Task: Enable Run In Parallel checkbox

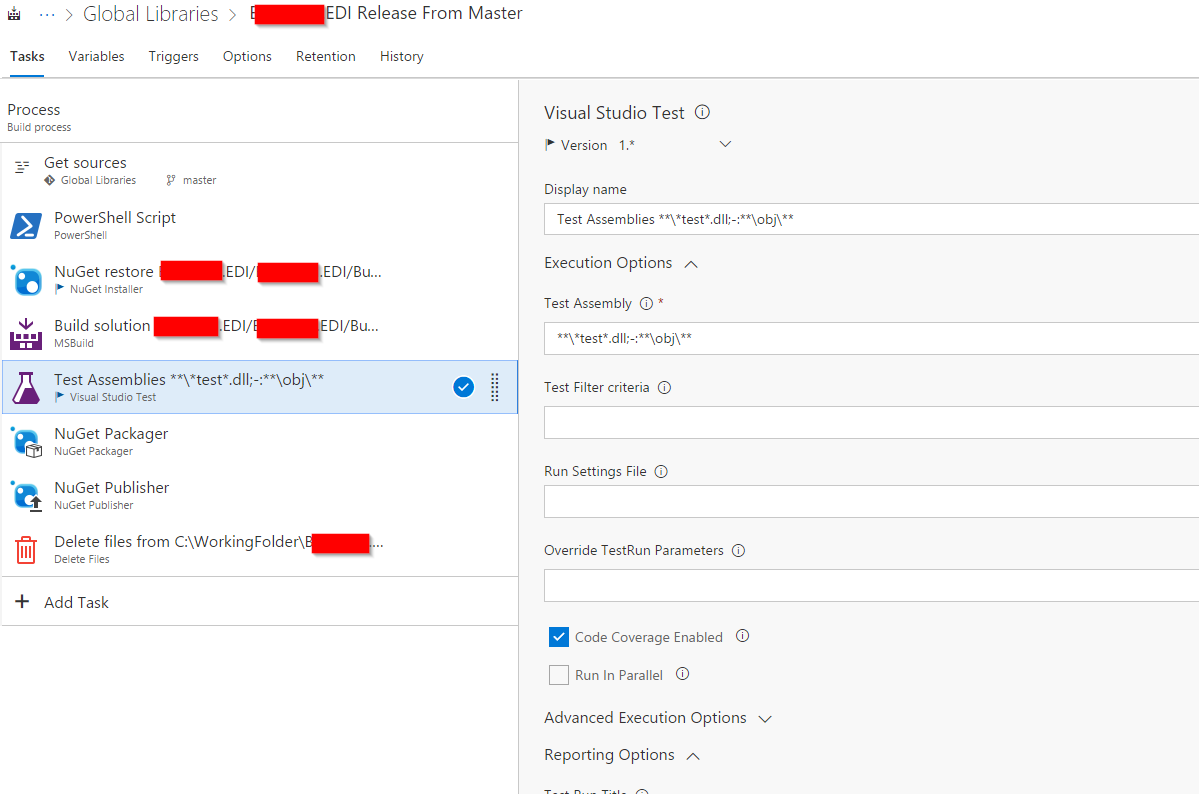Action: pyautogui.click(x=559, y=675)
